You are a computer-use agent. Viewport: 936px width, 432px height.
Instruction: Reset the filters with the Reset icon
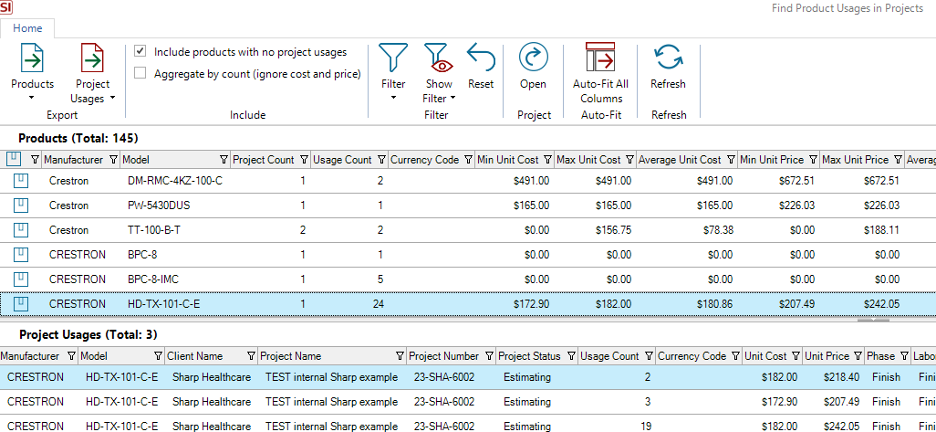point(481,58)
